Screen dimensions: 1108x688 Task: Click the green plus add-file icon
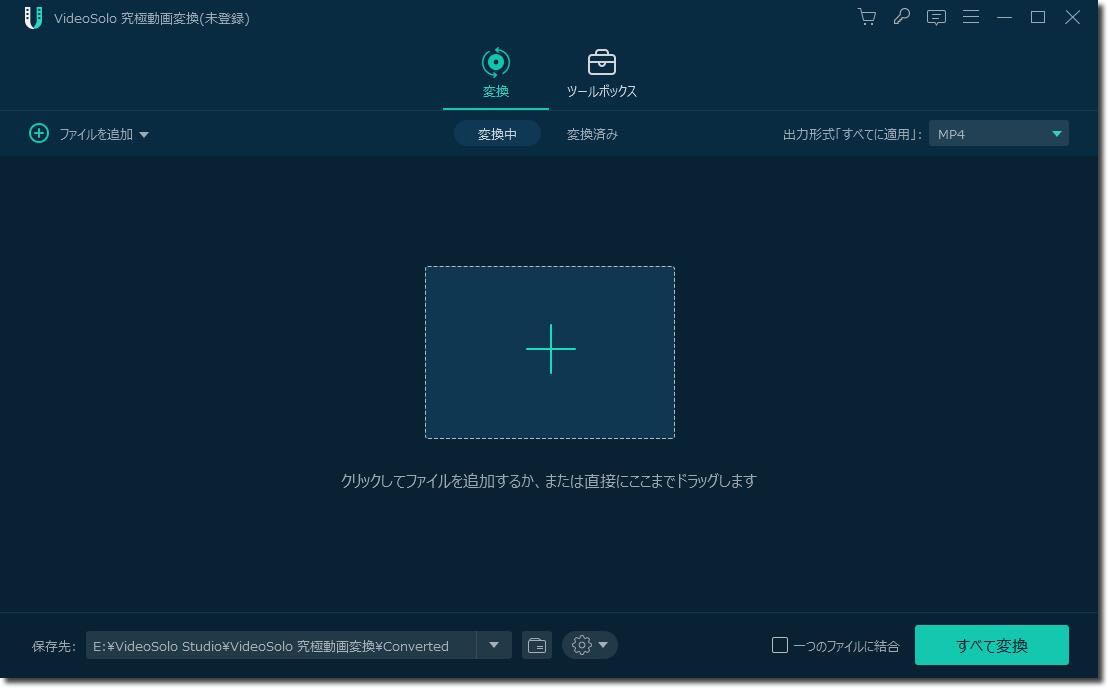[39, 133]
